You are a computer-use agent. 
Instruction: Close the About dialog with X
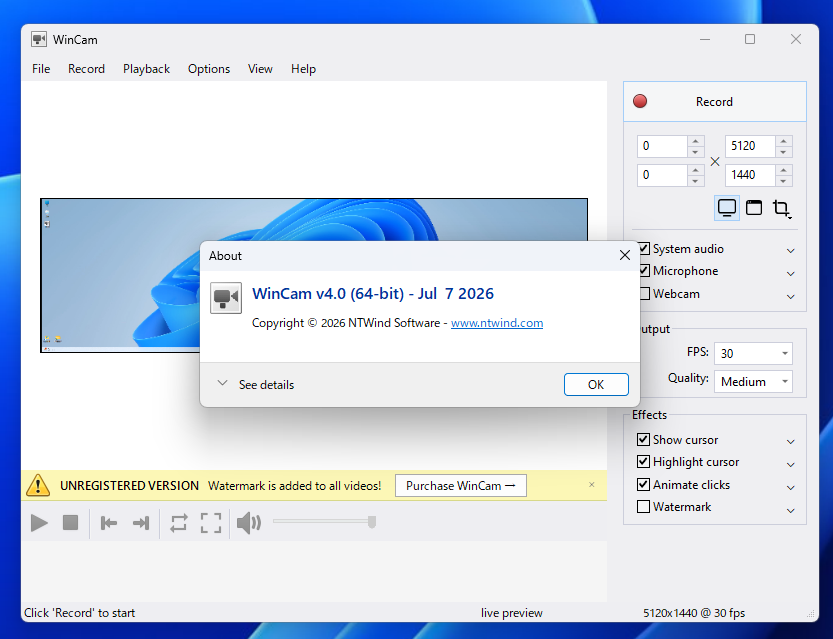(625, 255)
